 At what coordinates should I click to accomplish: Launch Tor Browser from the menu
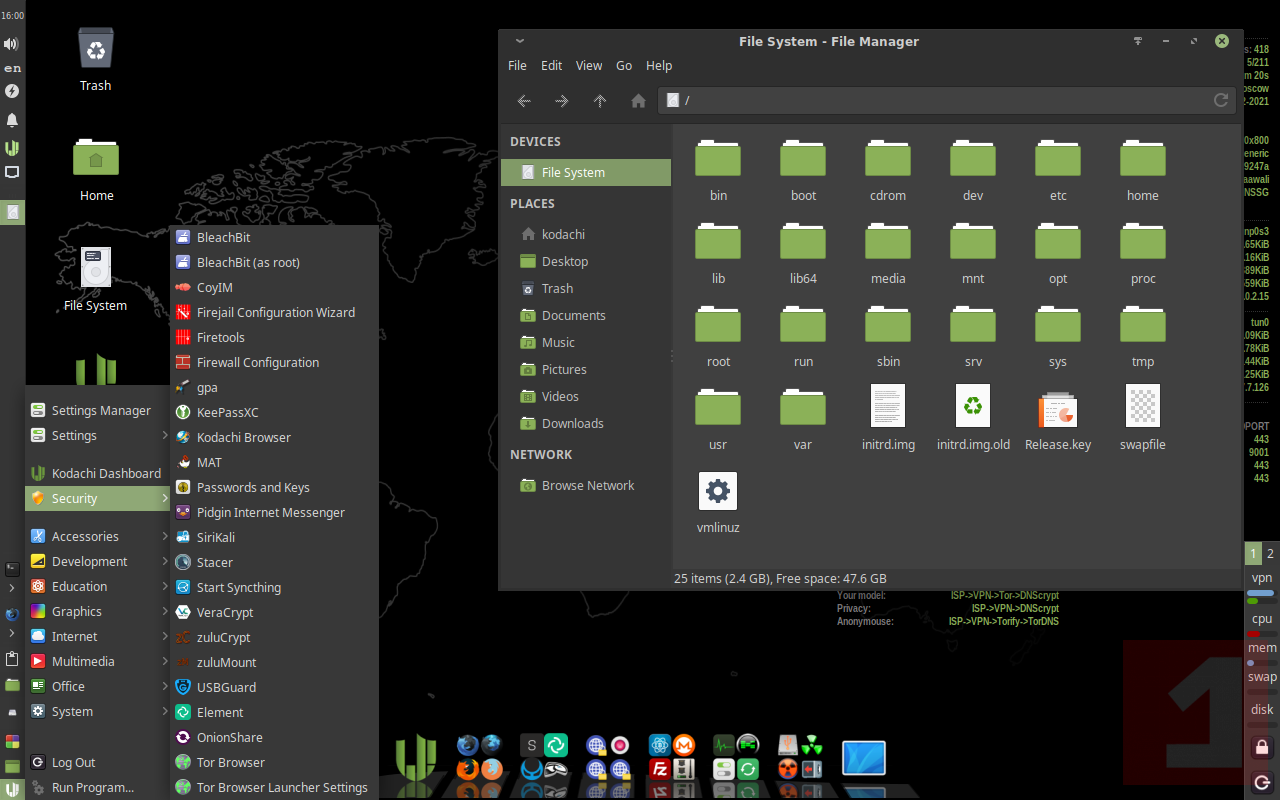point(230,763)
